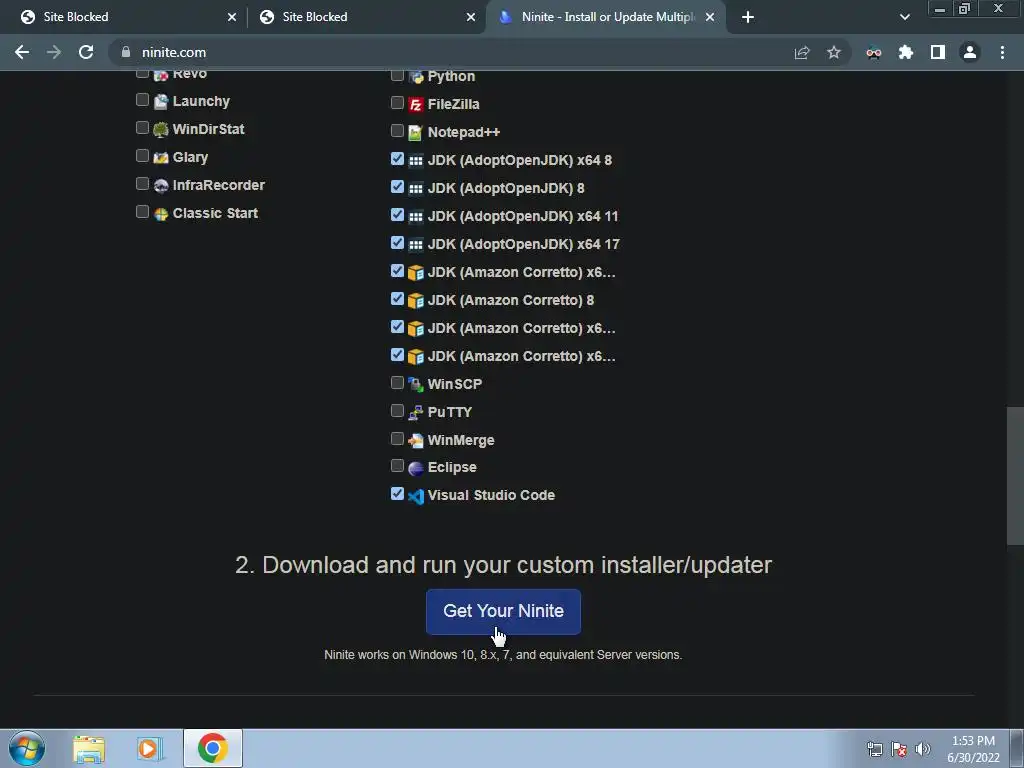1024x768 pixels.
Task: Click the network tray icon
Action: click(874, 749)
